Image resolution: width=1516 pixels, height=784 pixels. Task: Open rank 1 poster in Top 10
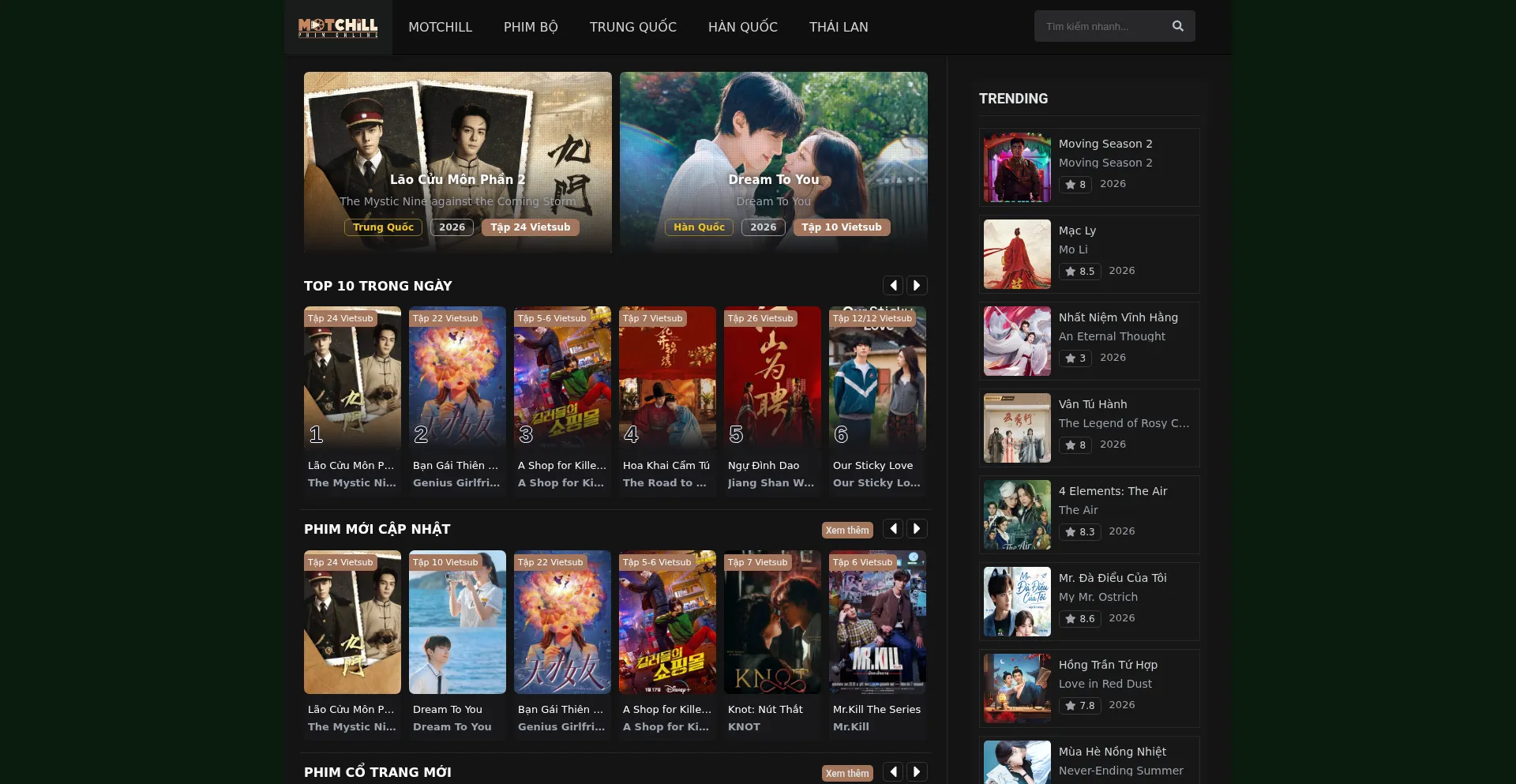tap(352, 378)
